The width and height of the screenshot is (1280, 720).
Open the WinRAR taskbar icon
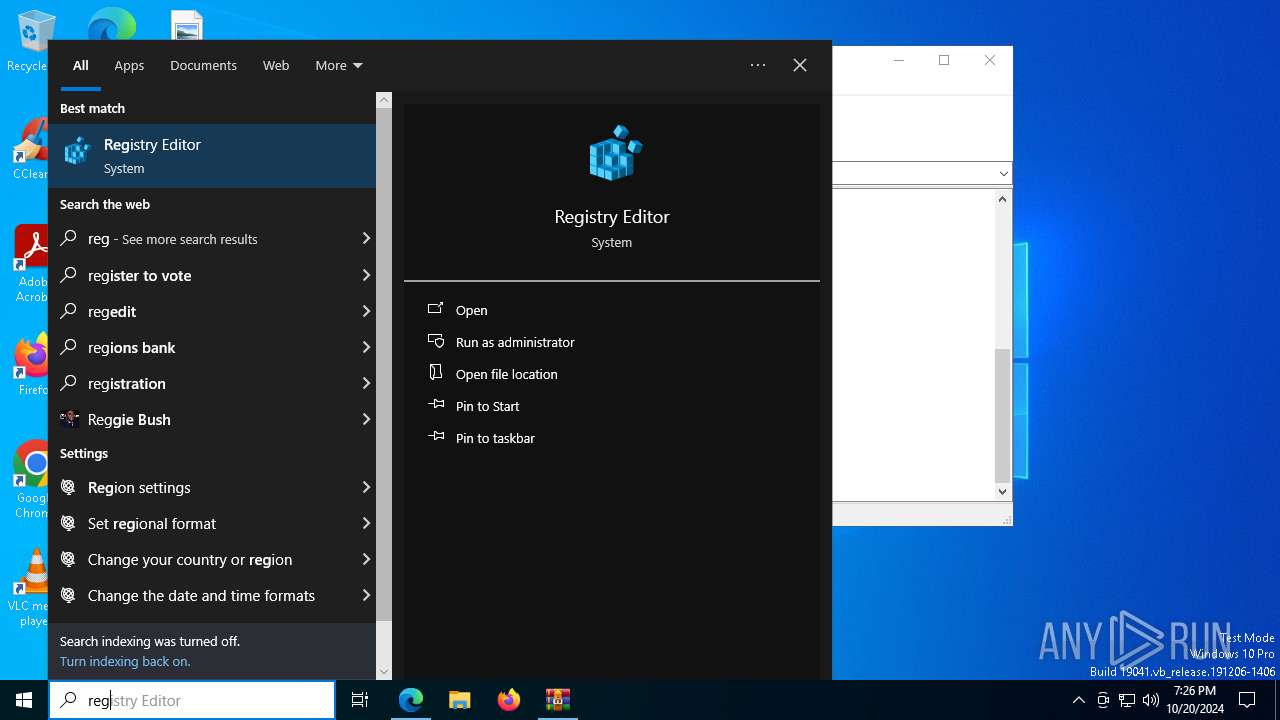[557, 700]
